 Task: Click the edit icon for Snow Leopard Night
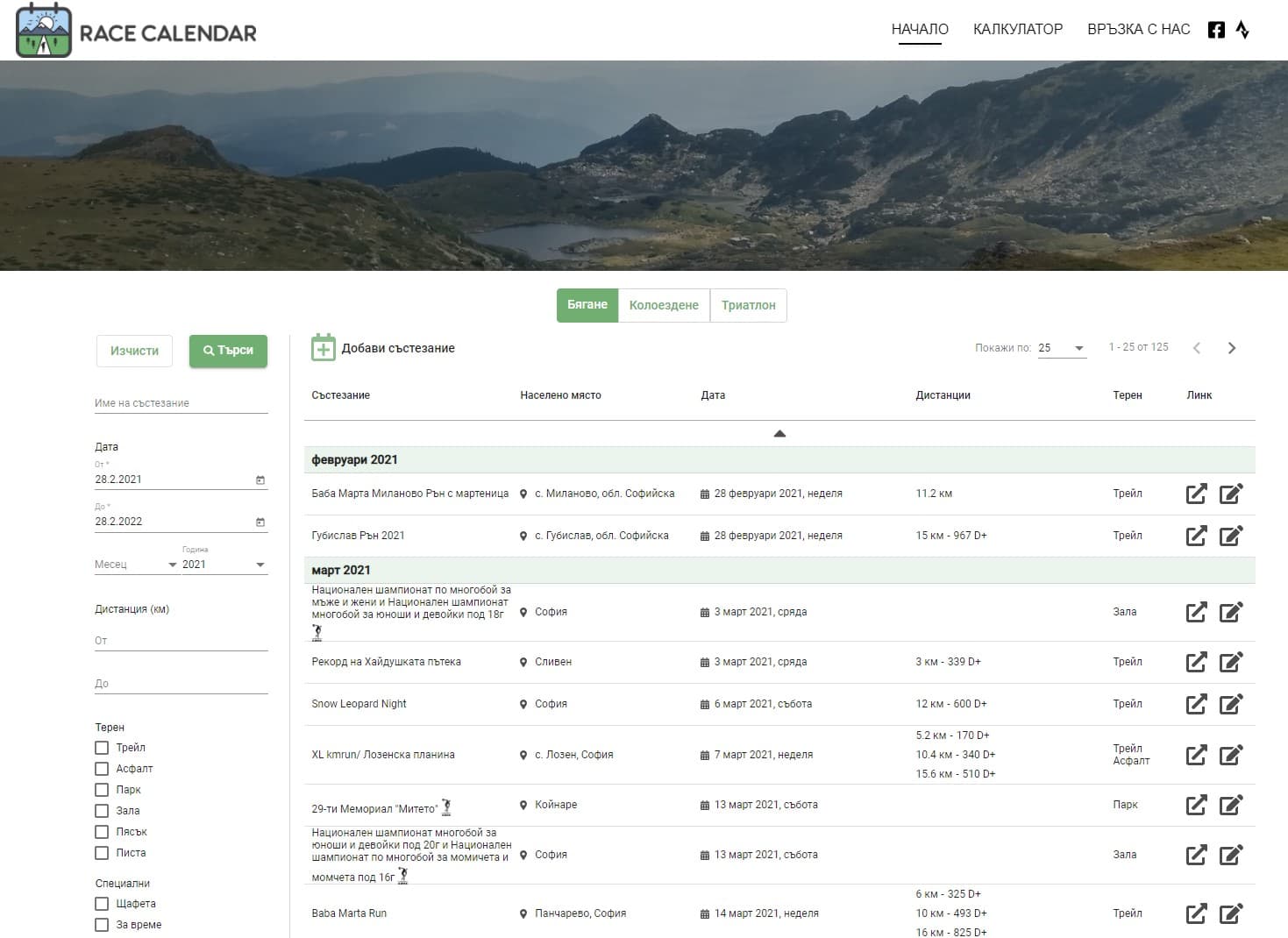coord(1233,704)
